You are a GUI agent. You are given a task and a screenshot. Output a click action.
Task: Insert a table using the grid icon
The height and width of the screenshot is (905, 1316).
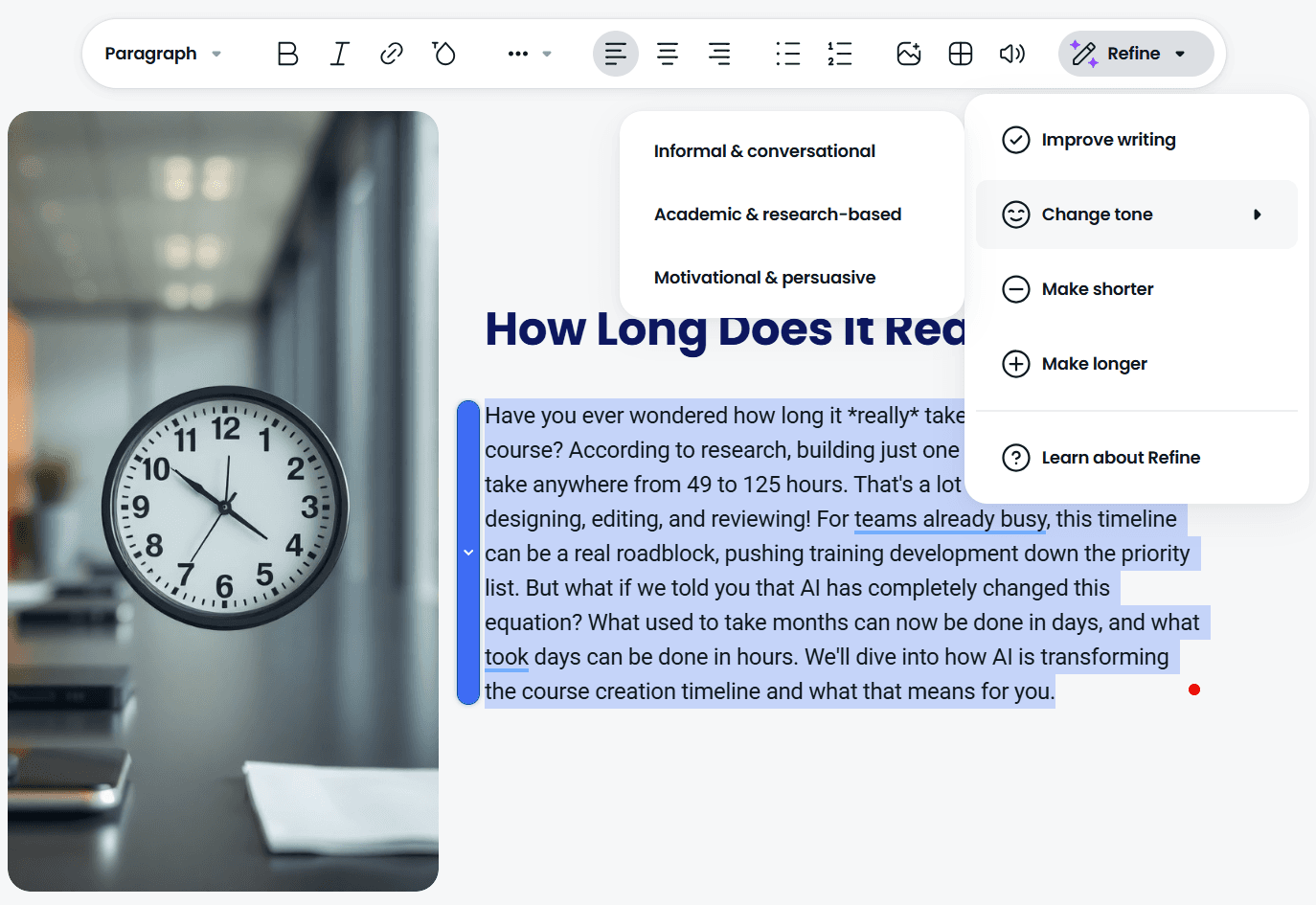(960, 54)
